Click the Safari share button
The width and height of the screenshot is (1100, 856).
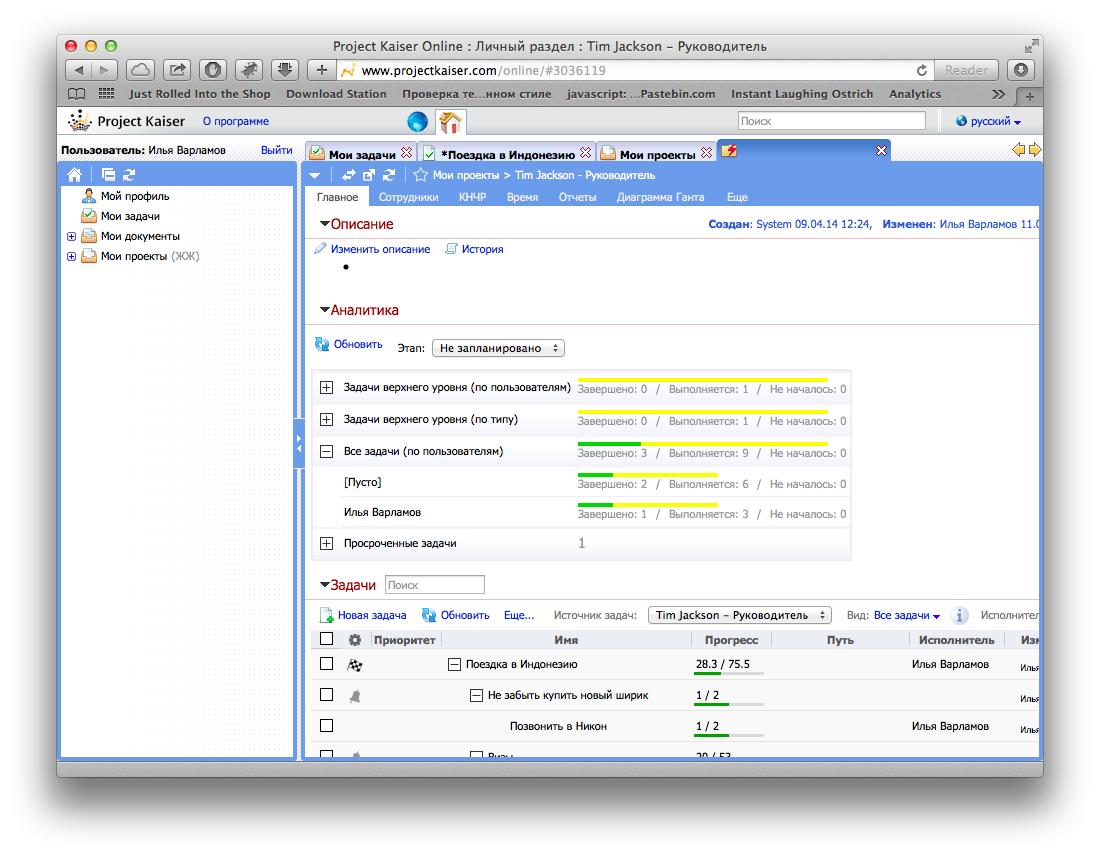[x=177, y=70]
